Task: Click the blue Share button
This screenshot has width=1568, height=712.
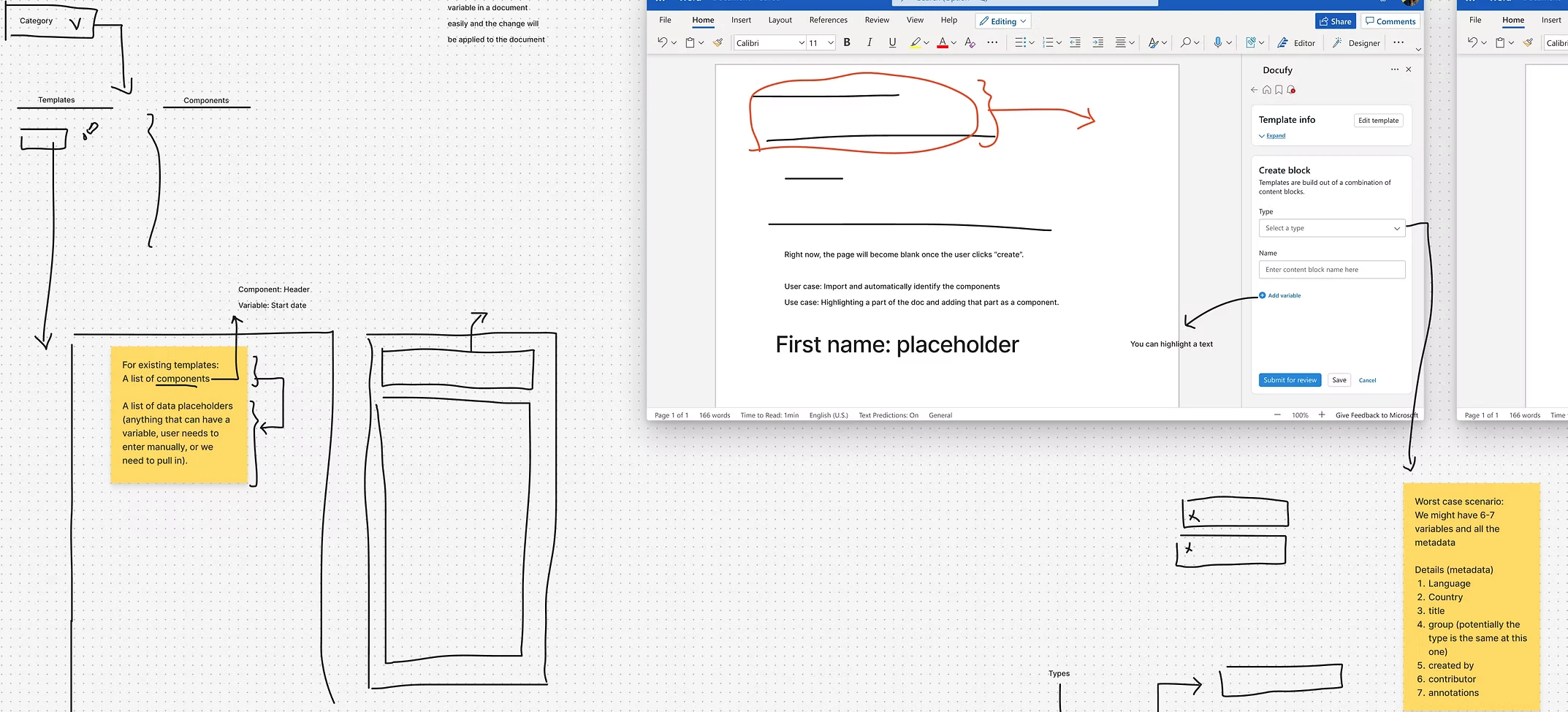Action: tap(1335, 21)
